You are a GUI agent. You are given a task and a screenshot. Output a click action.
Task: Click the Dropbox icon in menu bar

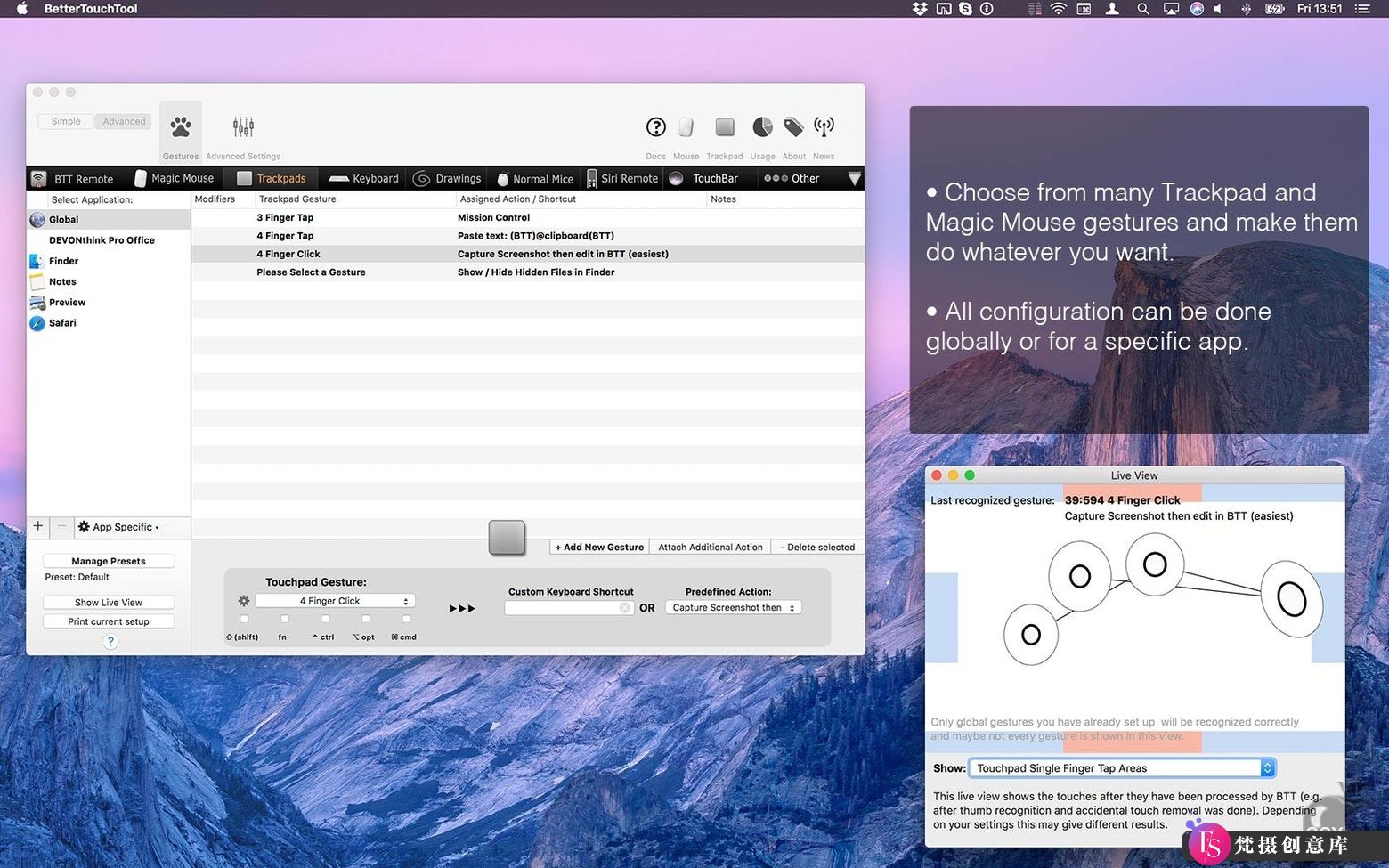coord(920,9)
